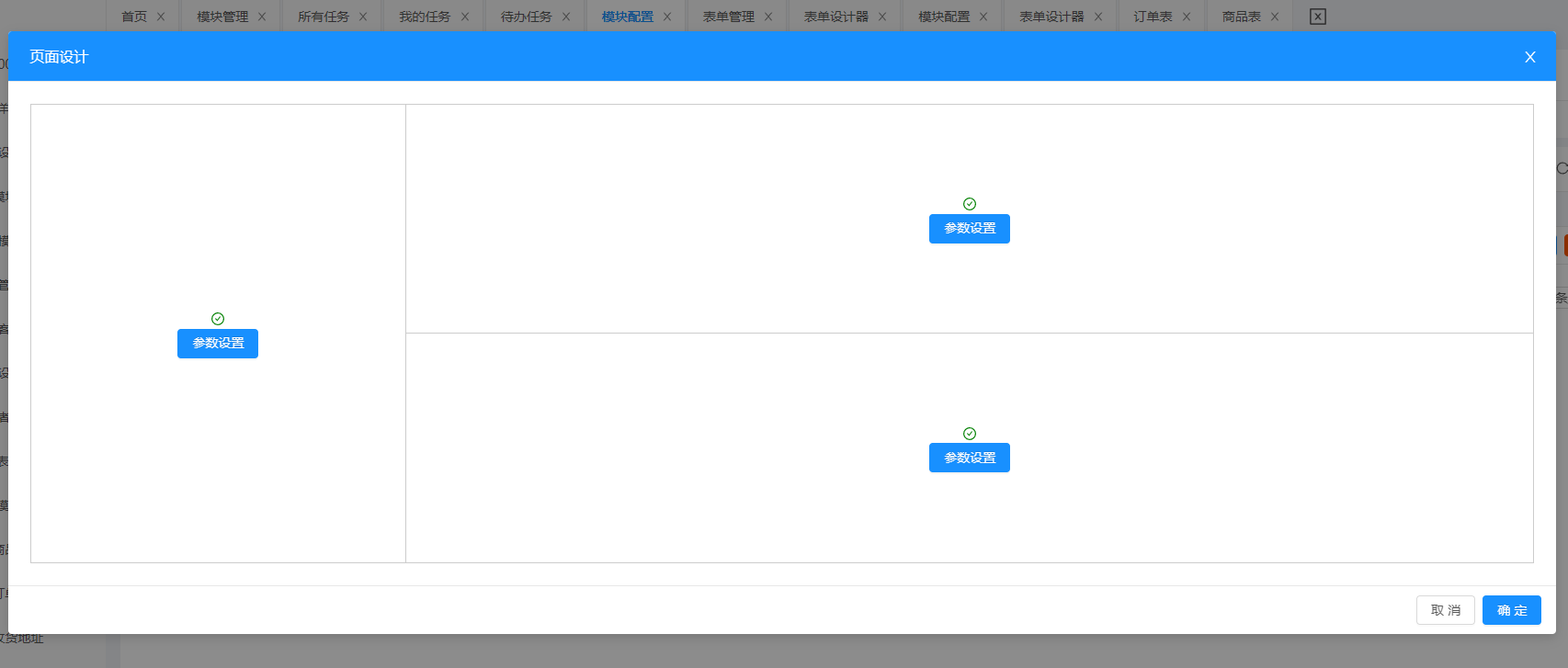Open 参数设置 in the left panel
This screenshot has height=668, width=1568.
click(218, 344)
